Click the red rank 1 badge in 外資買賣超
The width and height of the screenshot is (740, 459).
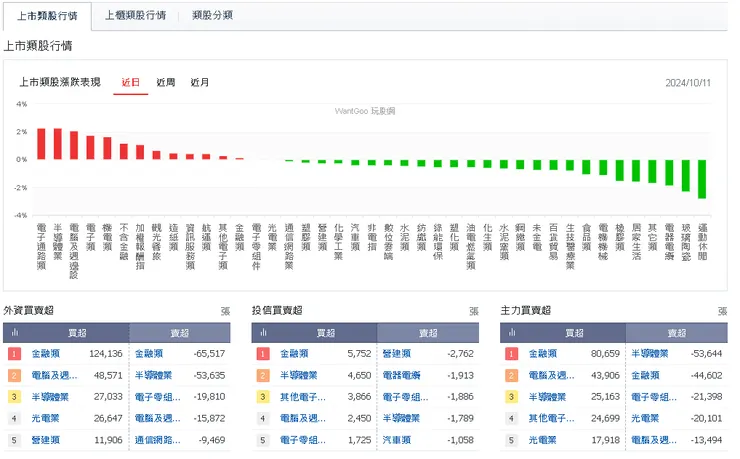point(14,354)
